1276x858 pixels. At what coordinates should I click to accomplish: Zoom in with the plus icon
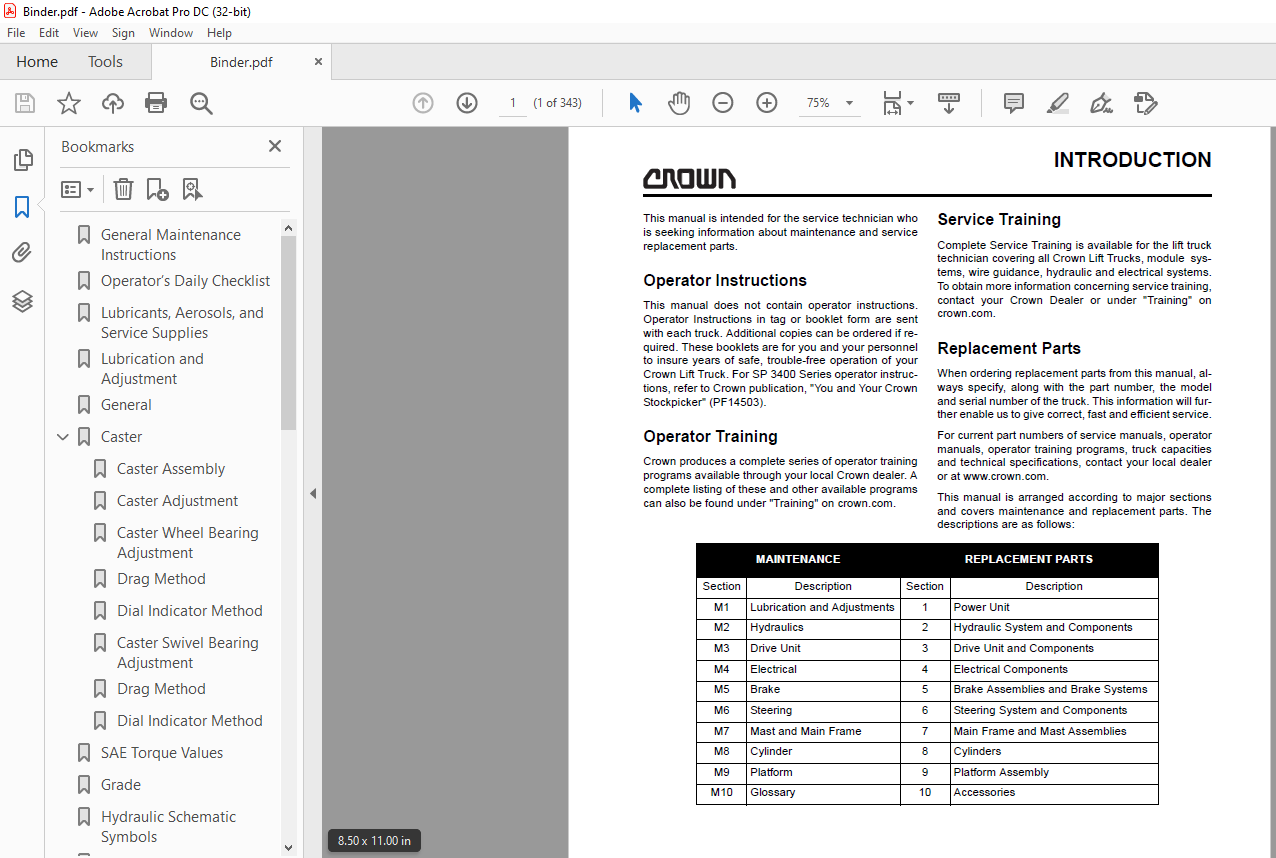(x=767, y=103)
